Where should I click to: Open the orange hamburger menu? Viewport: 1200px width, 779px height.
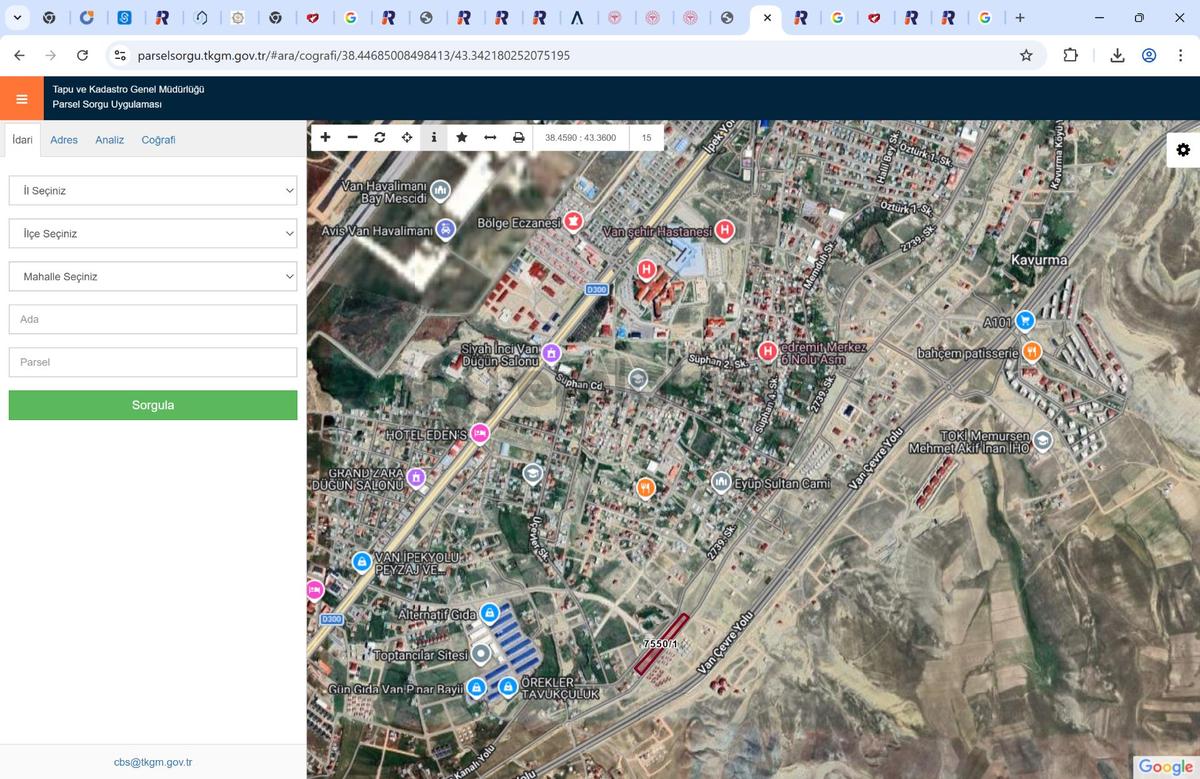point(21,98)
